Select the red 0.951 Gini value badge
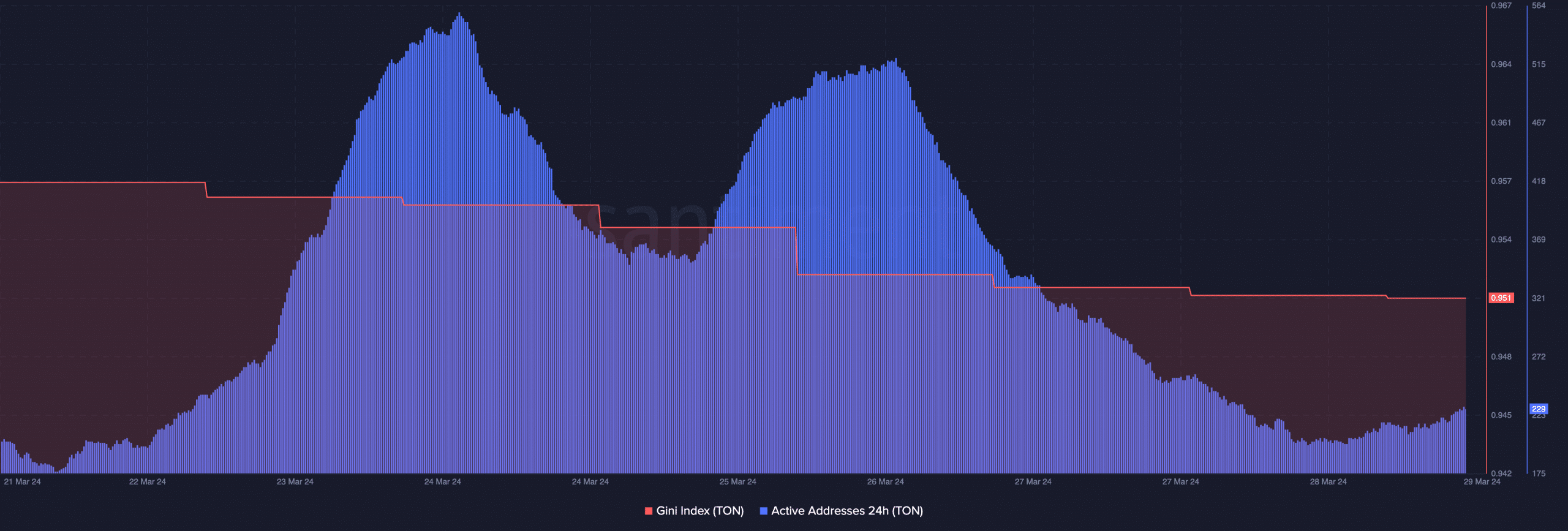Image resolution: width=1568 pixels, height=531 pixels. point(1501,298)
